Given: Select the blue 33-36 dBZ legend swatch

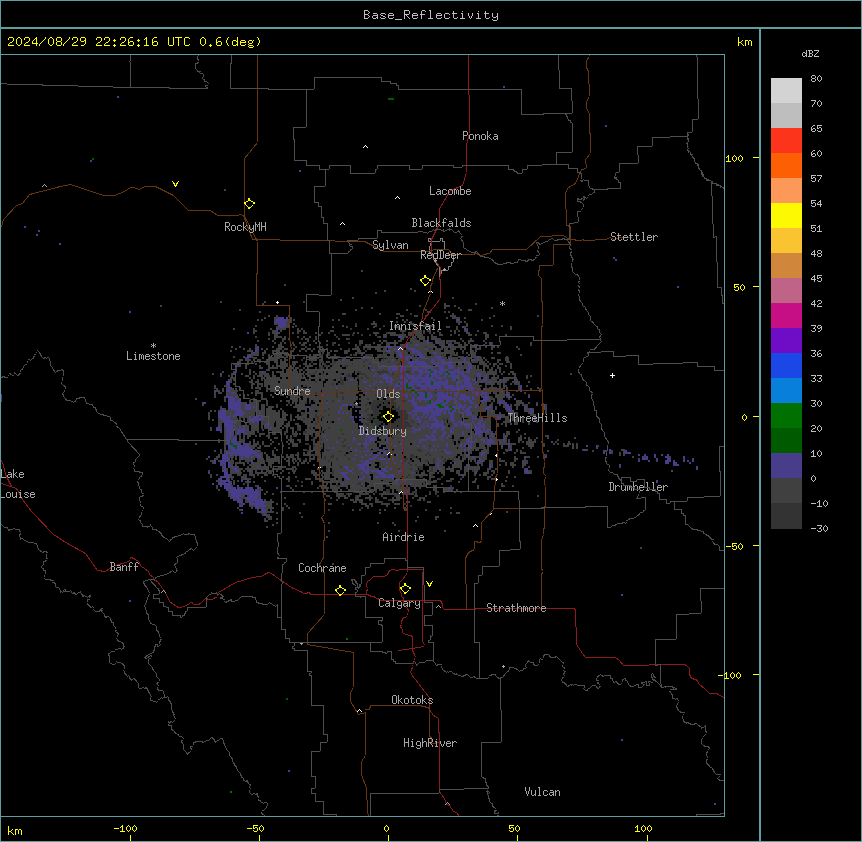Looking at the screenshot, I should click(x=786, y=365).
